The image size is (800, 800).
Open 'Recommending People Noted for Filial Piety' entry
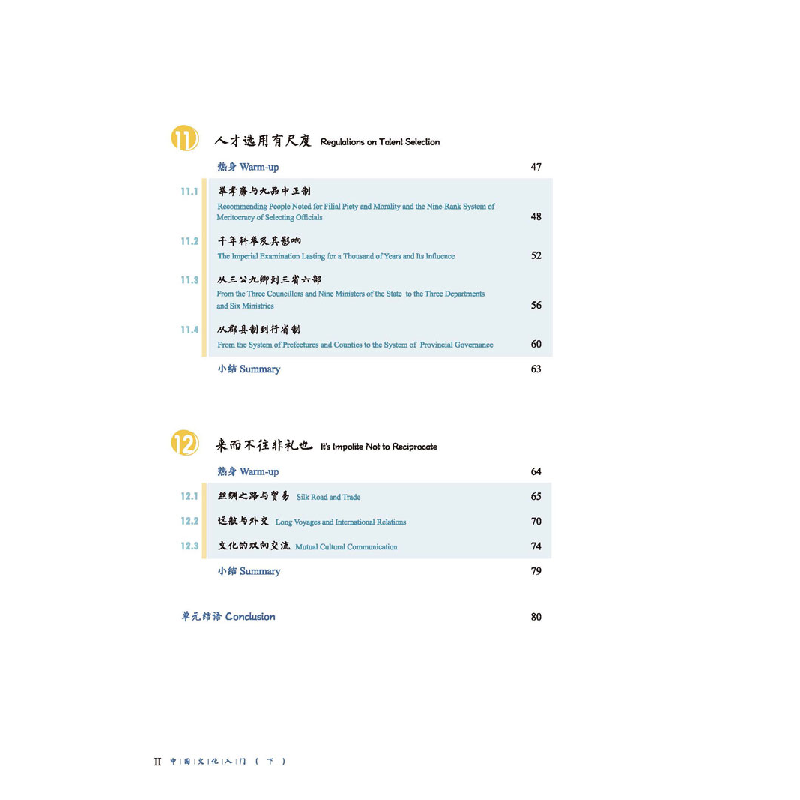tap(356, 212)
